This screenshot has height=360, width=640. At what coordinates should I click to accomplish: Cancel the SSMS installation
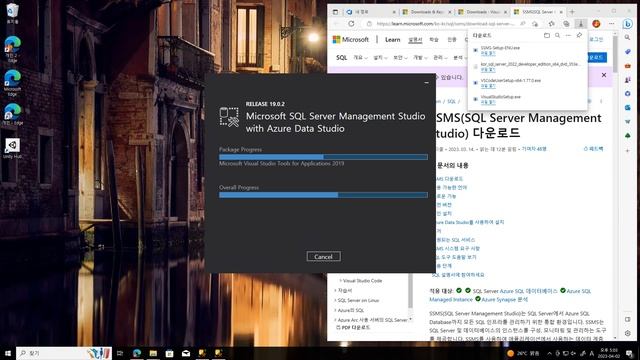pyautogui.click(x=323, y=256)
